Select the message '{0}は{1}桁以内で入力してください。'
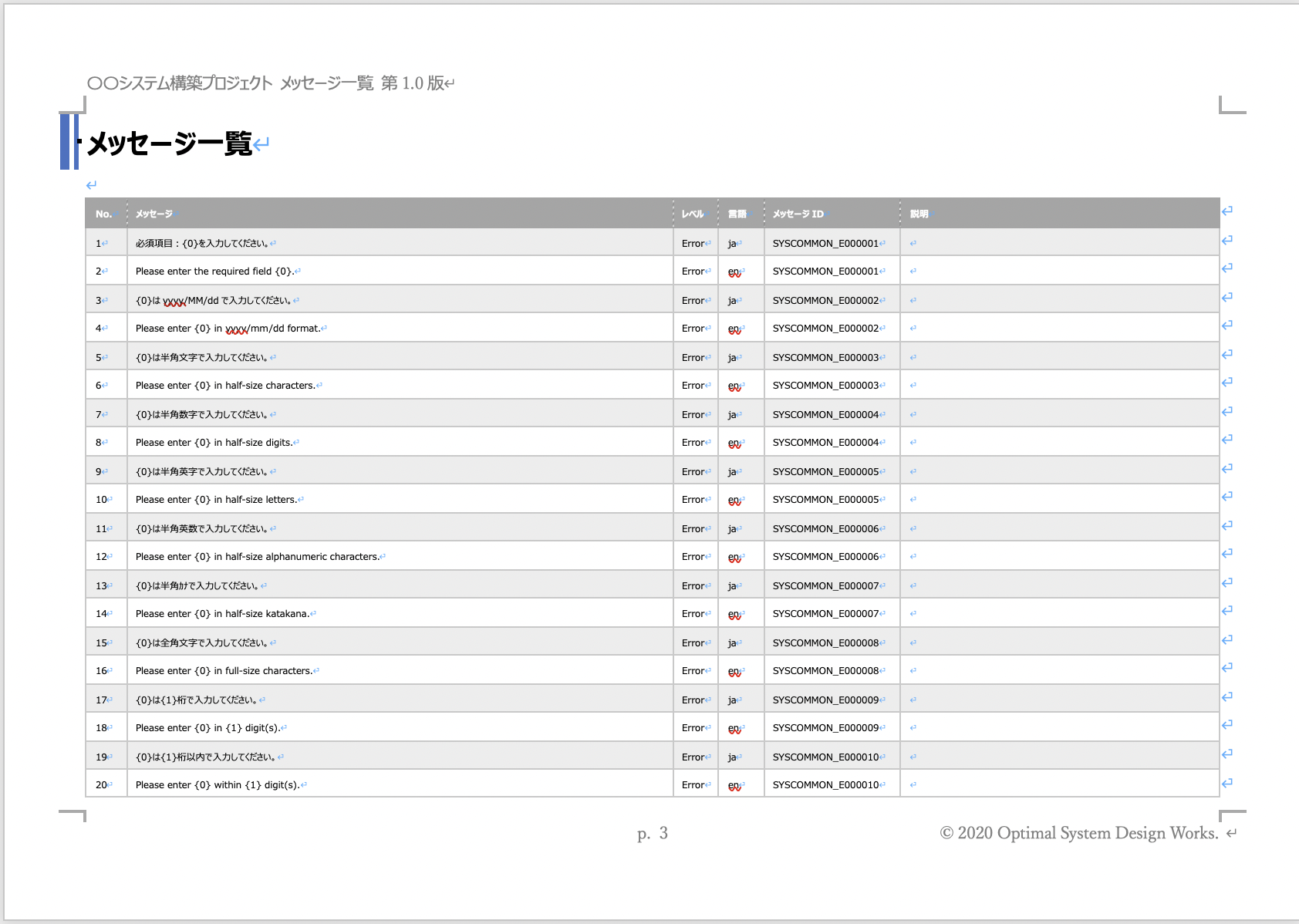The image size is (1299, 924). click(x=206, y=757)
